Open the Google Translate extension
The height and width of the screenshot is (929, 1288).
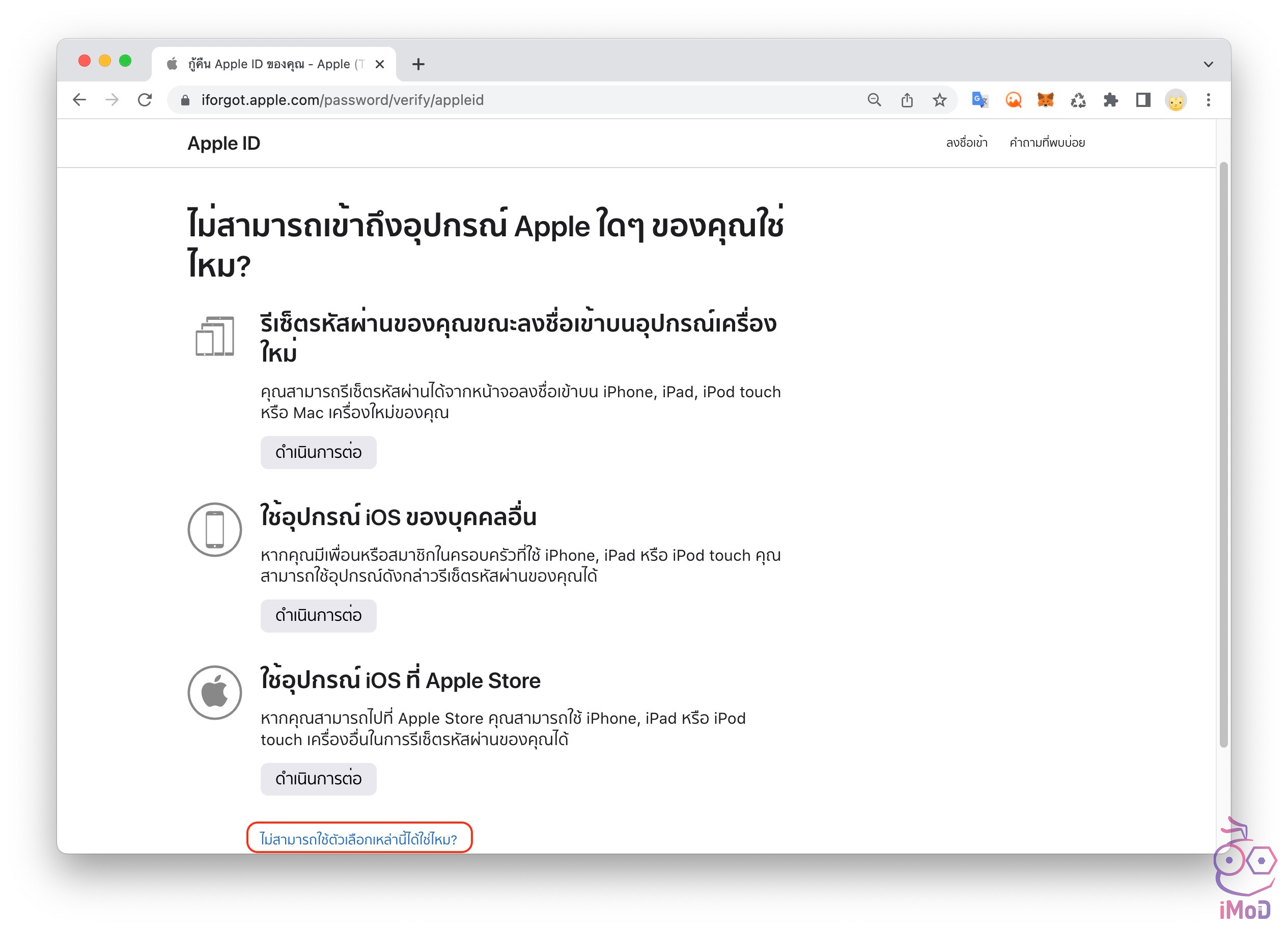pos(979,100)
